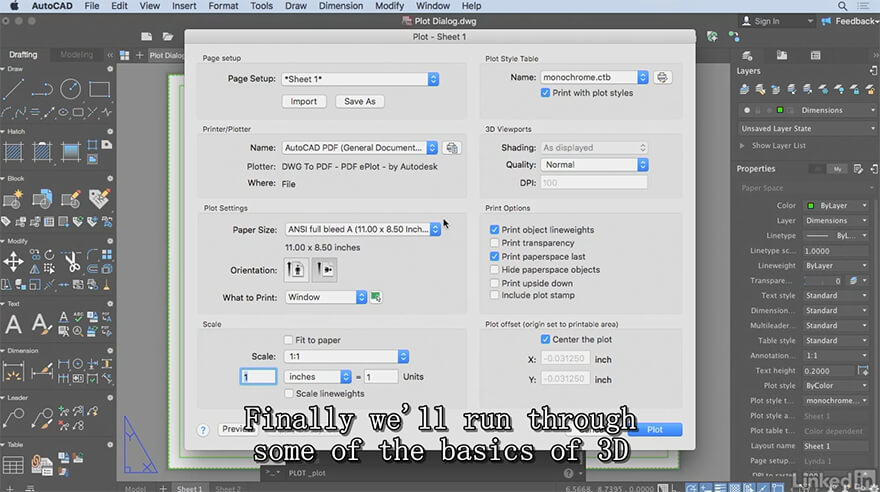Select the Hatch tool
Image resolution: width=880 pixels, height=492 pixels.
[x=13, y=152]
